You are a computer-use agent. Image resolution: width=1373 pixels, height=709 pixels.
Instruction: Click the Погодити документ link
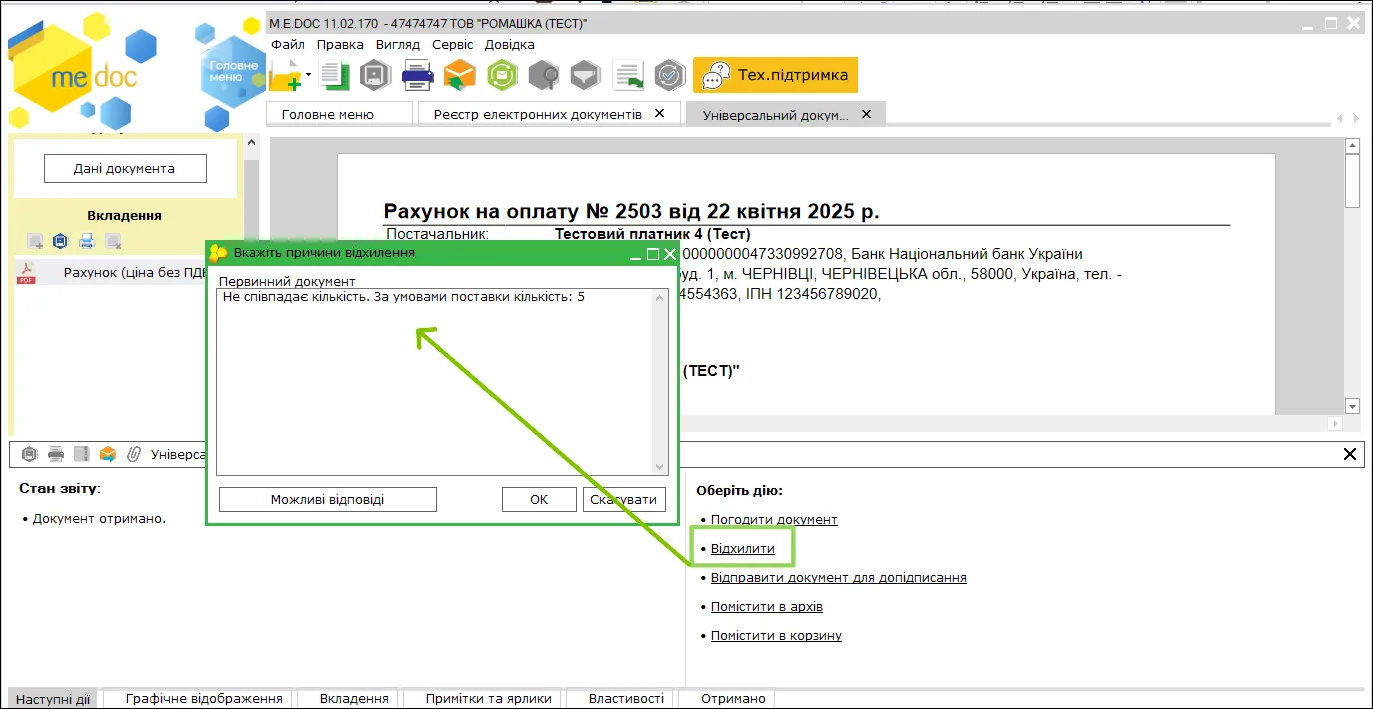click(774, 520)
